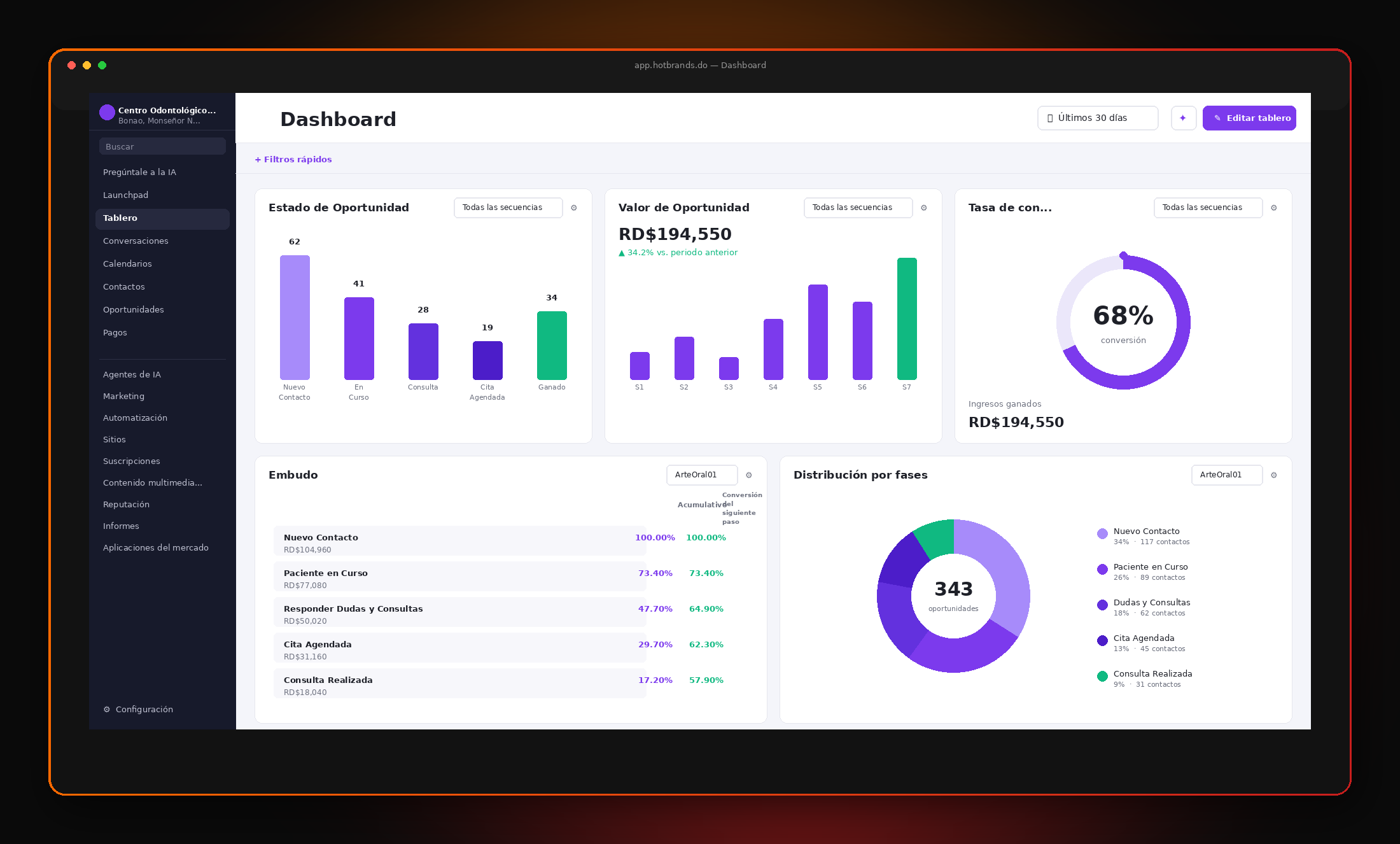Open gear settings for Distribución por fases
Screen dimensions: 1400x844
click(1274, 475)
